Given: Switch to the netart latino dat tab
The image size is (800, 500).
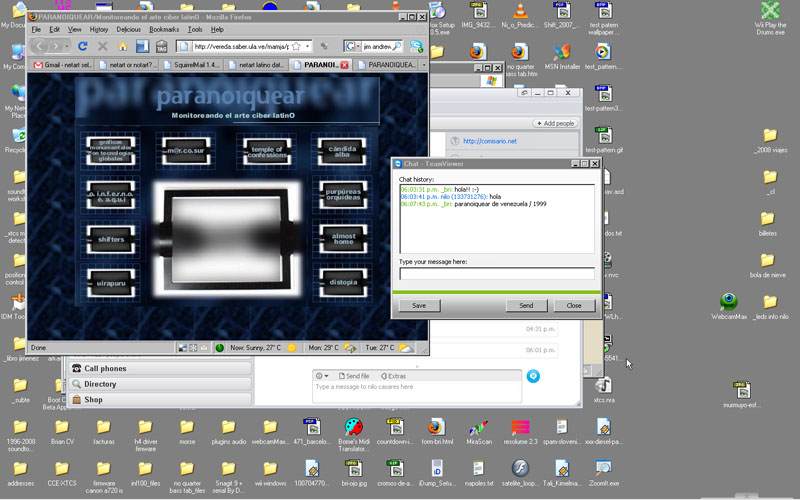Looking at the screenshot, I should [256, 65].
